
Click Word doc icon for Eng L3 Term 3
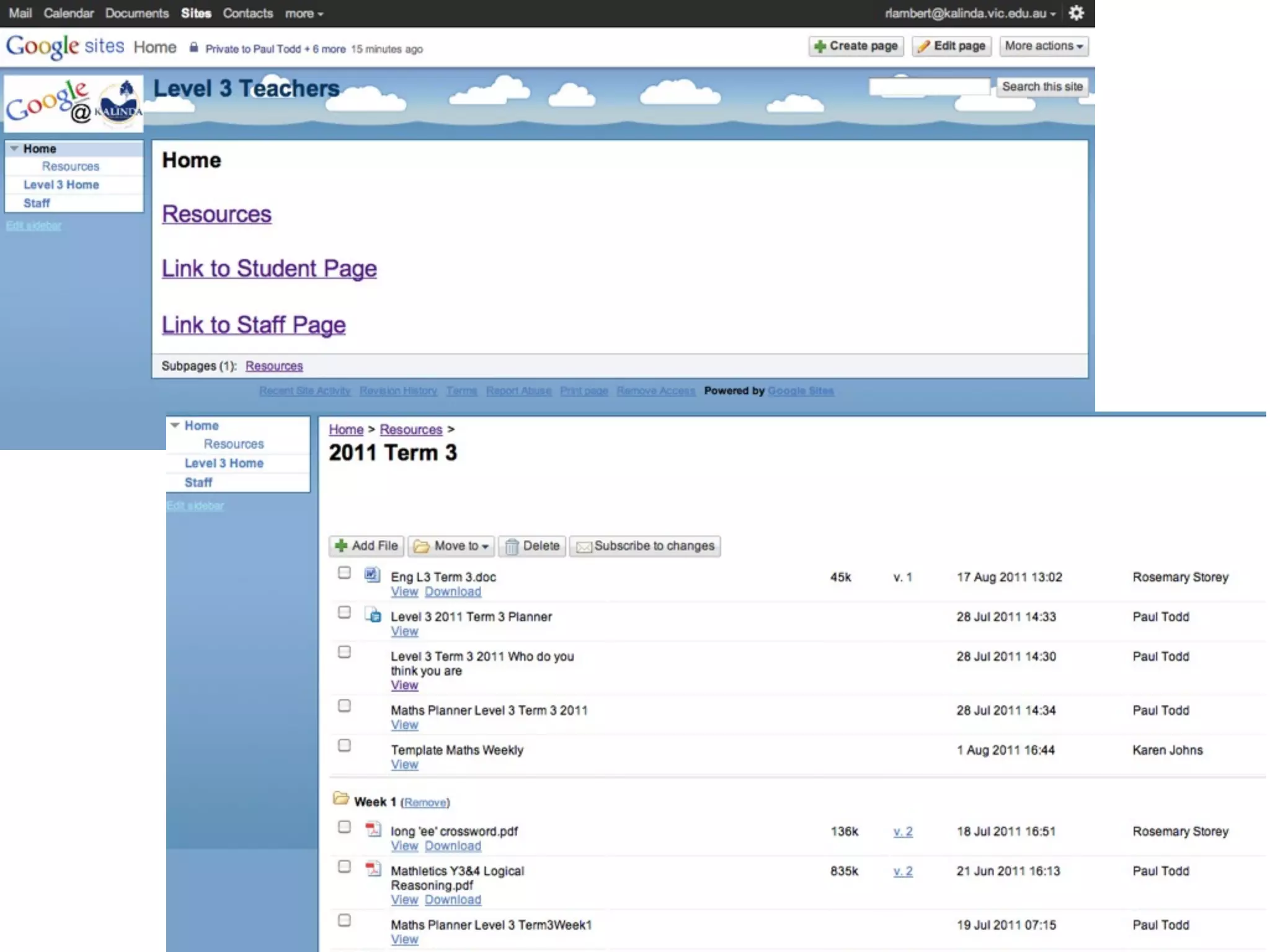pyautogui.click(x=371, y=575)
